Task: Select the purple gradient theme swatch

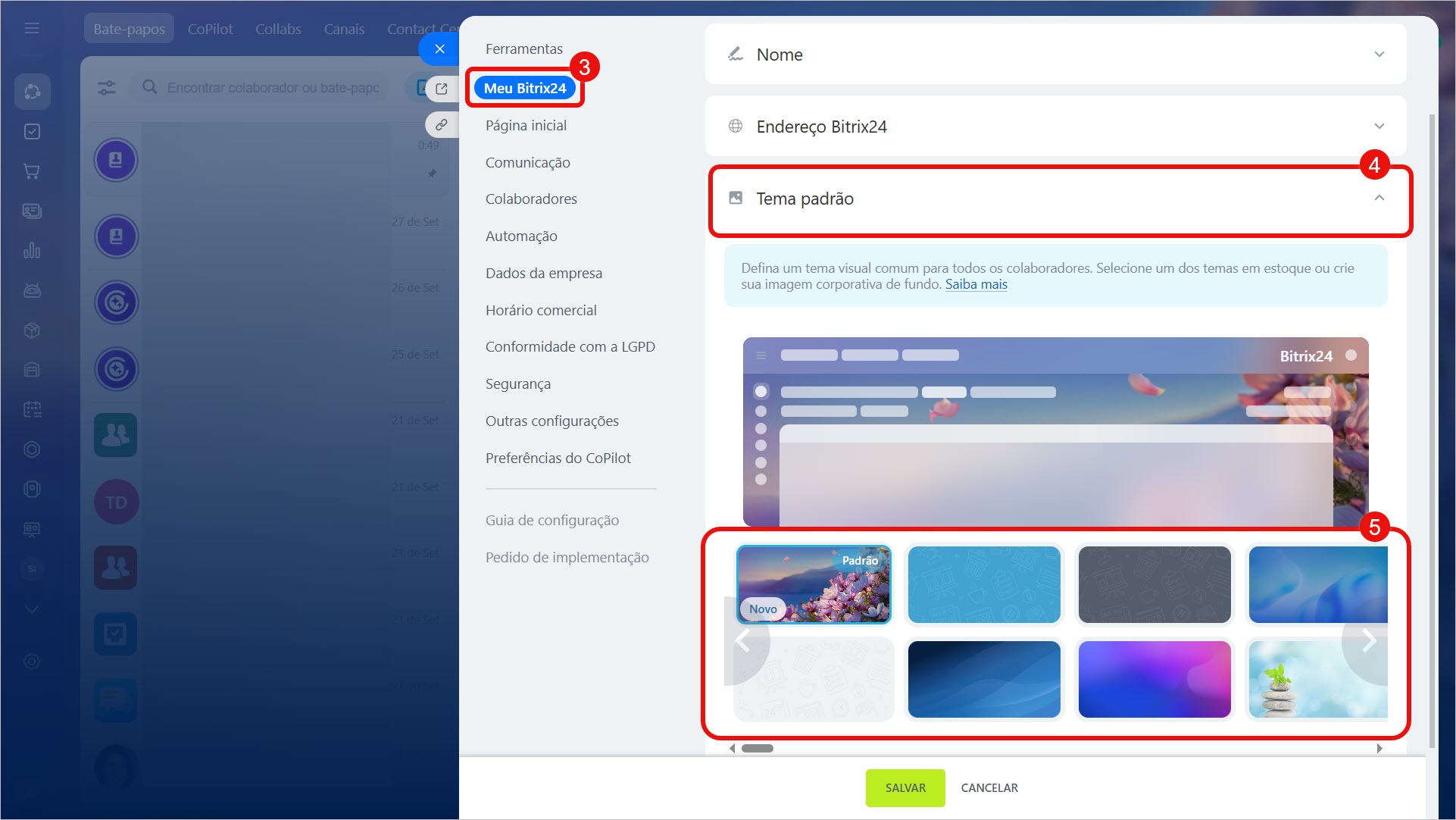Action: [1154, 679]
